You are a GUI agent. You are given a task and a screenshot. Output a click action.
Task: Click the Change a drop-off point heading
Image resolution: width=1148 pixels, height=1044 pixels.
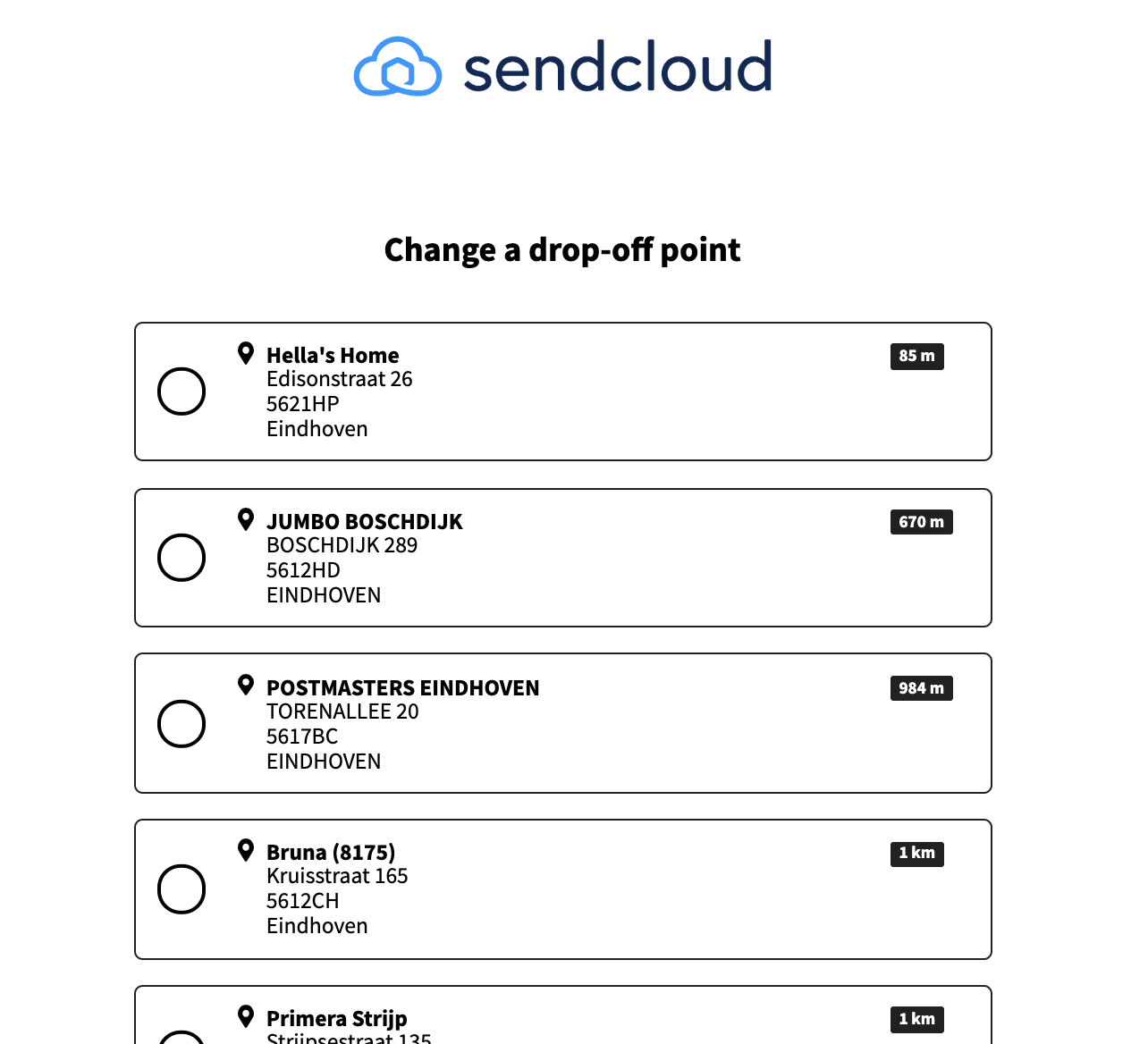561,249
